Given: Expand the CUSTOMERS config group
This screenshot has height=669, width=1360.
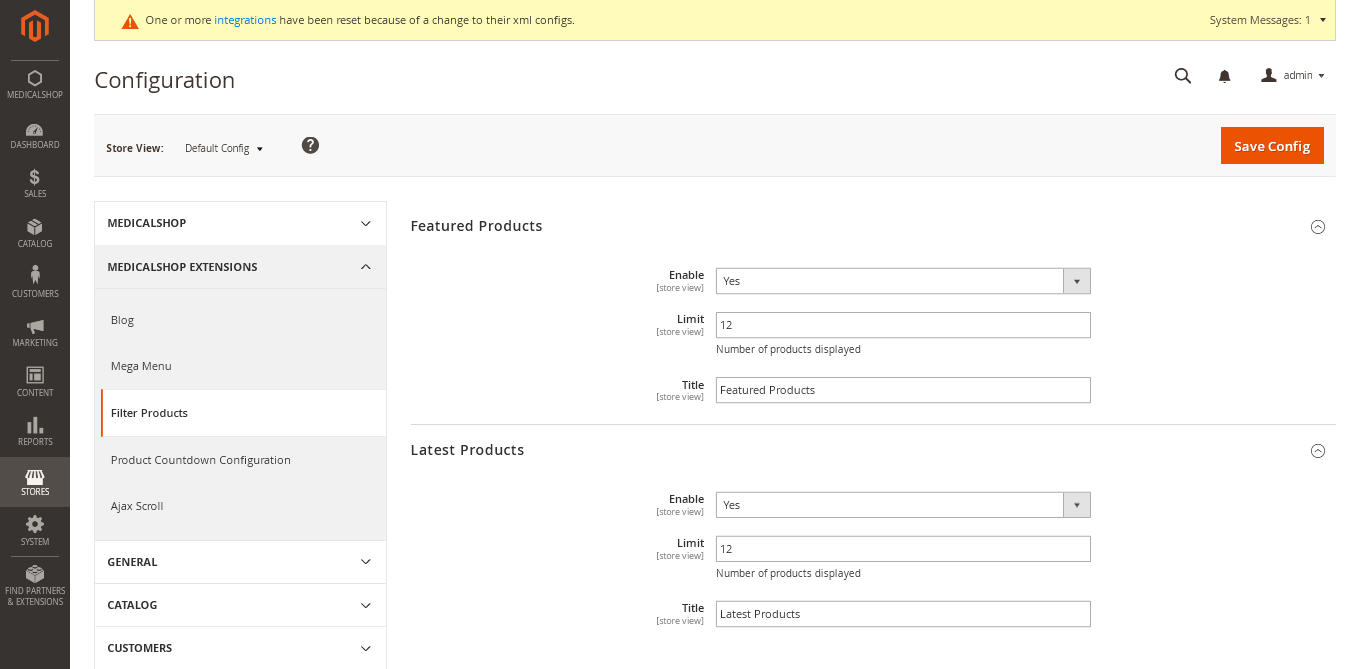Looking at the screenshot, I should tap(240, 648).
